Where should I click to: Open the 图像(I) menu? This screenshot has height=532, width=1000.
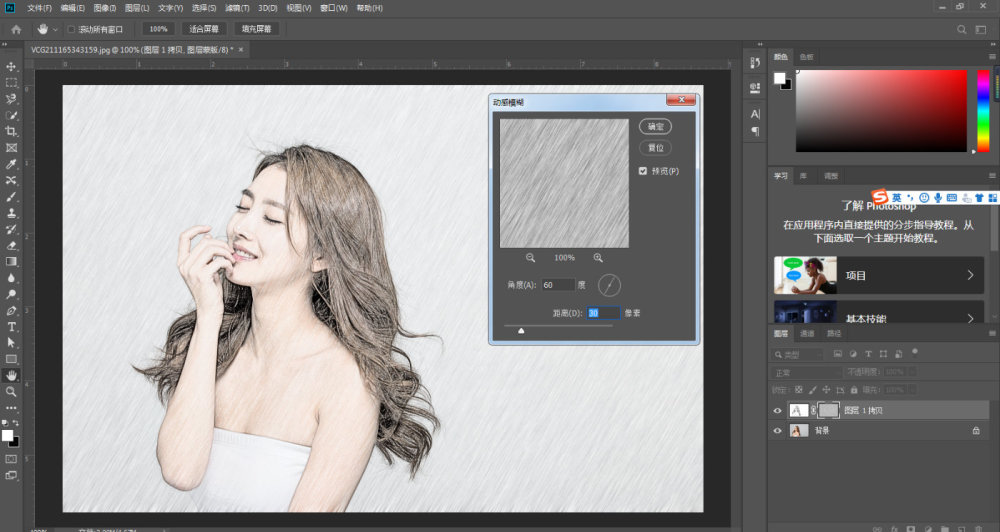tap(105, 8)
